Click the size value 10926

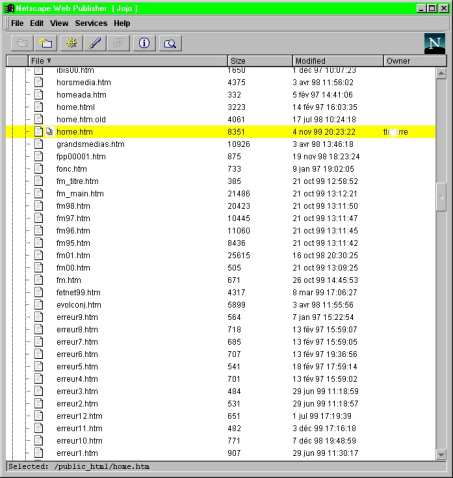239,144
